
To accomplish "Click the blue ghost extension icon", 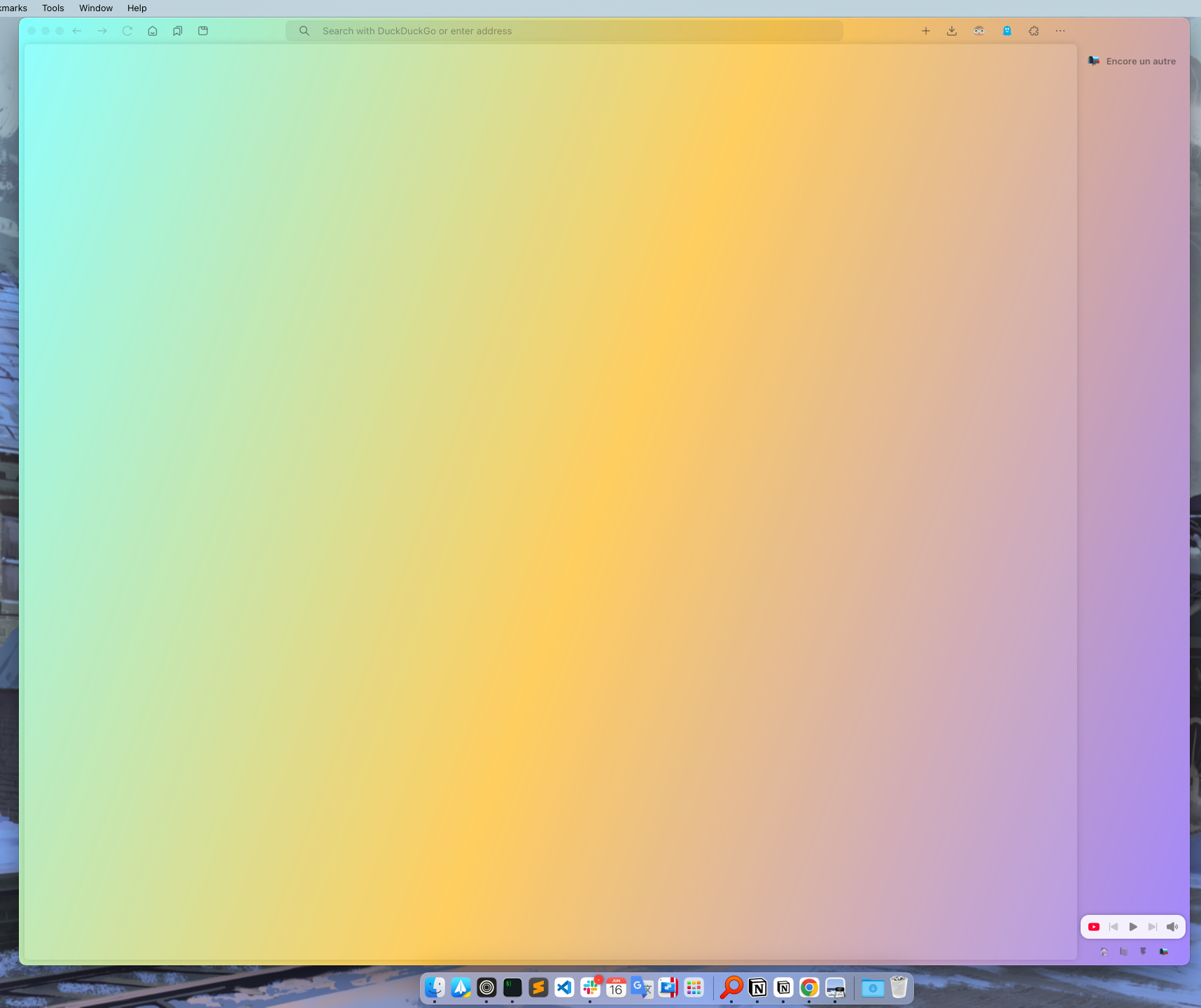I will point(1007,31).
